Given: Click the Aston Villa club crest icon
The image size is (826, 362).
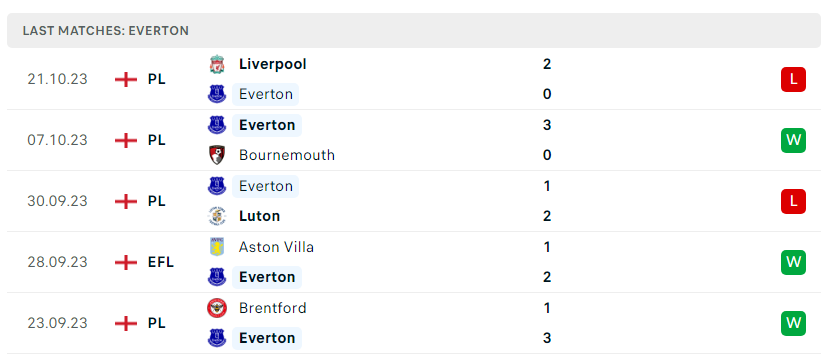Looking at the screenshot, I should [x=217, y=247].
